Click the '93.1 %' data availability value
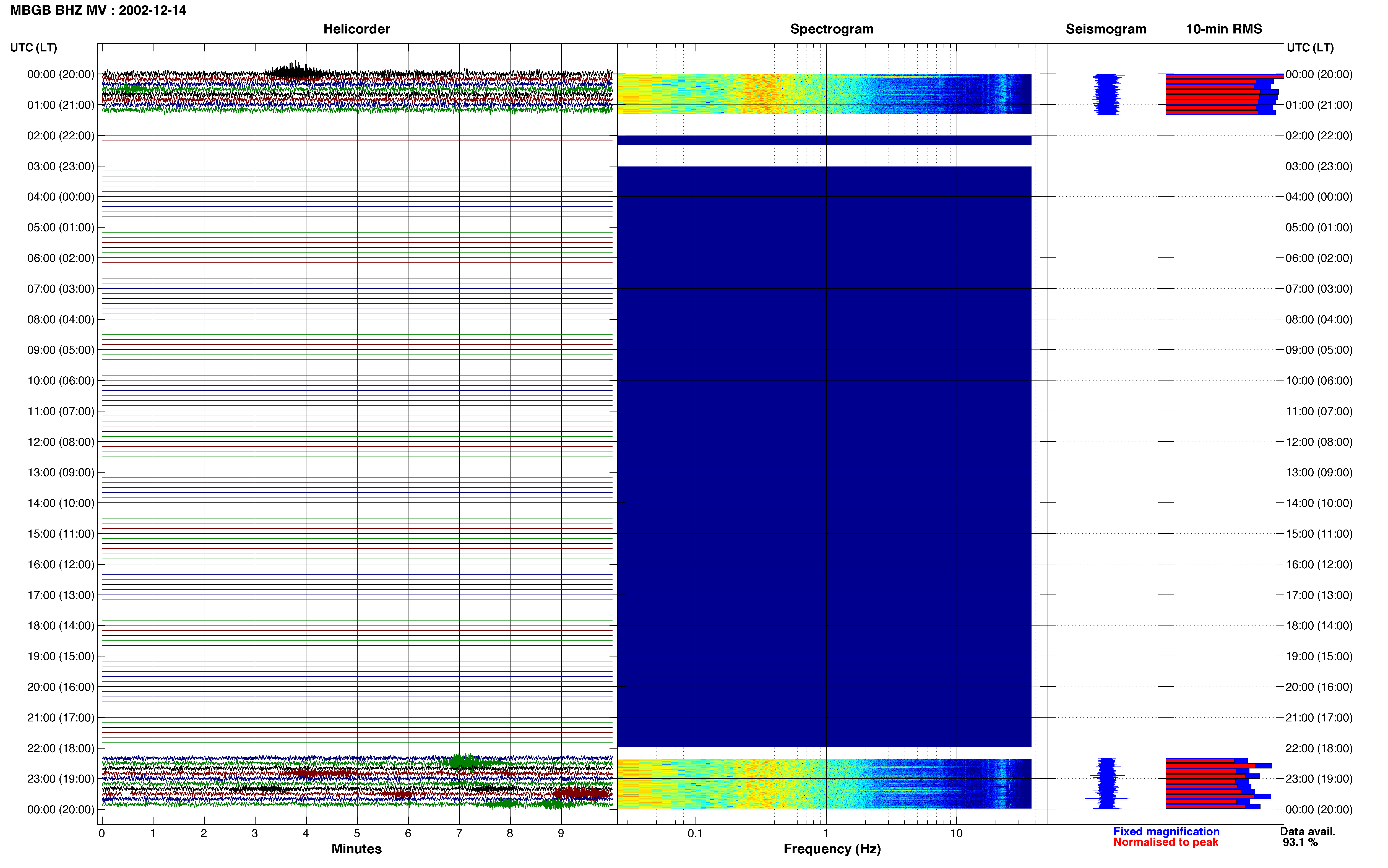The height and width of the screenshot is (868, 1388). 1300,842
